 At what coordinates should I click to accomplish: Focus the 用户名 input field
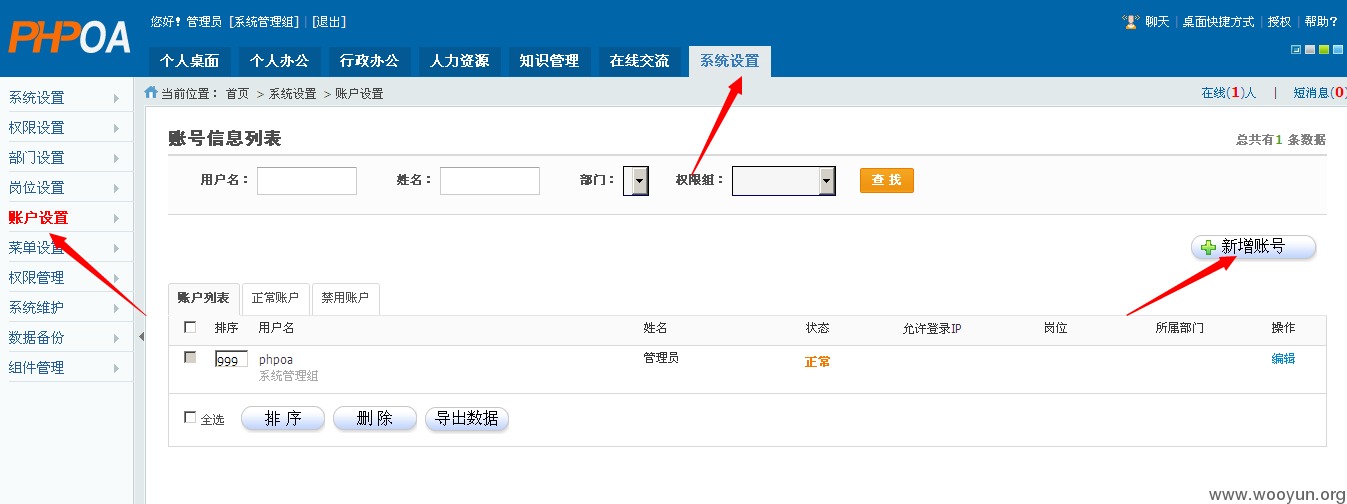(x=307, y=181)
